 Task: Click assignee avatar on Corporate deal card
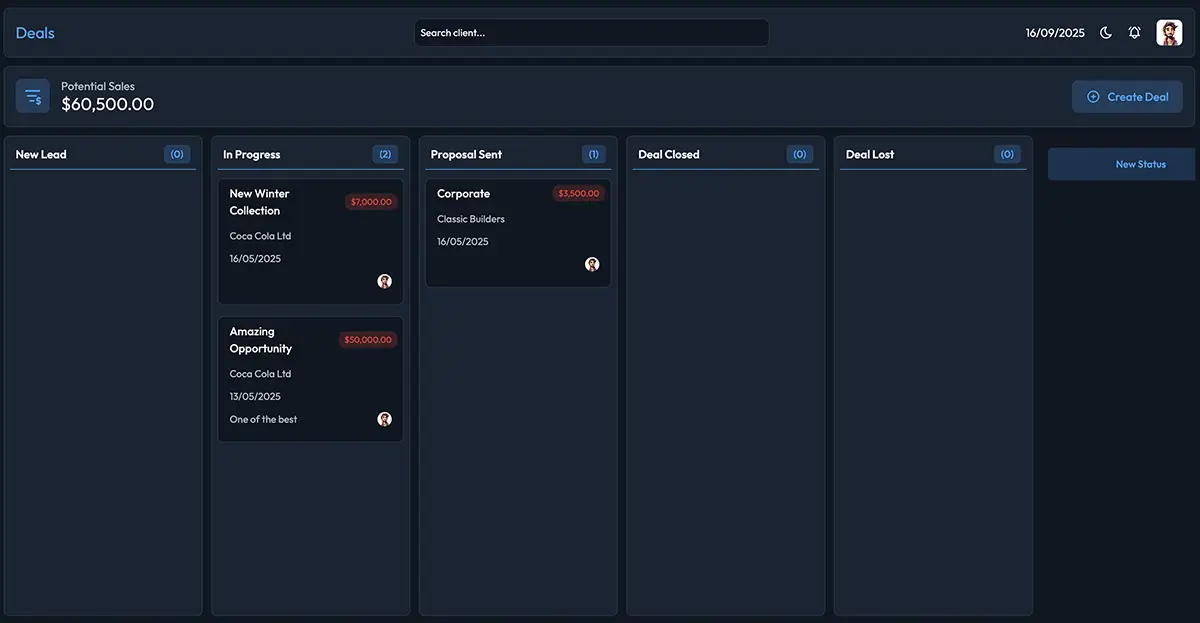click(592, 265)
